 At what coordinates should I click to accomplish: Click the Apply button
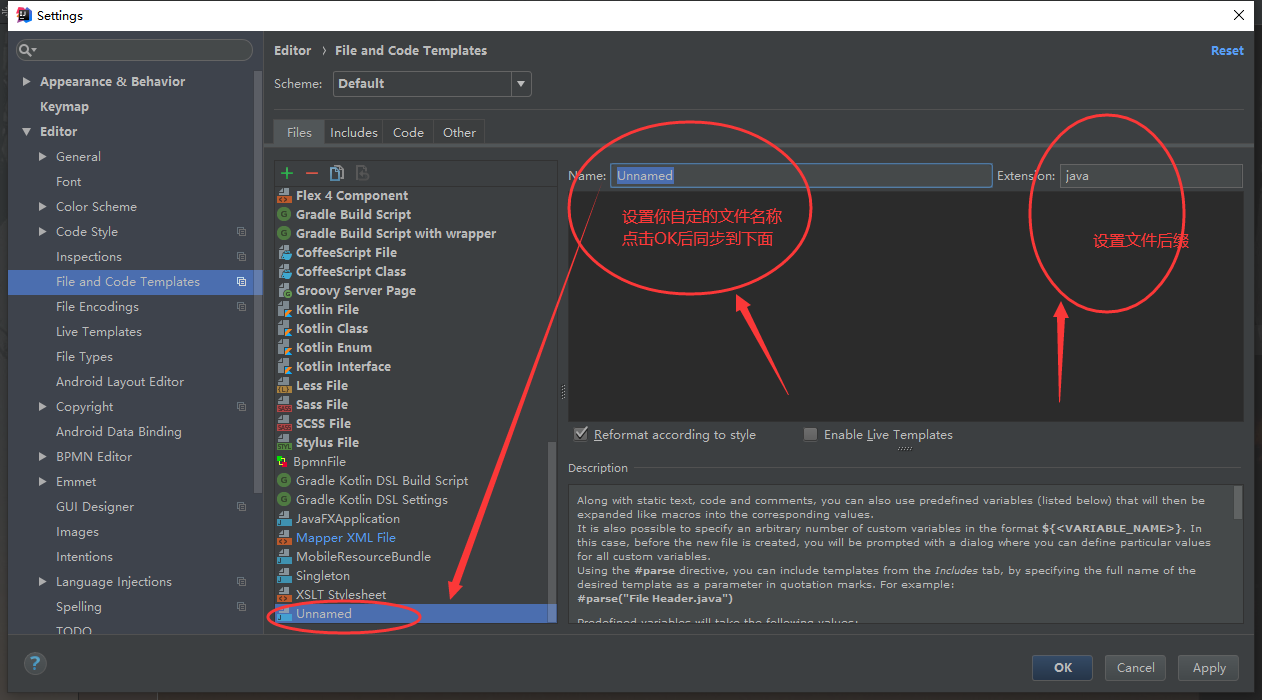(1209, 668)
